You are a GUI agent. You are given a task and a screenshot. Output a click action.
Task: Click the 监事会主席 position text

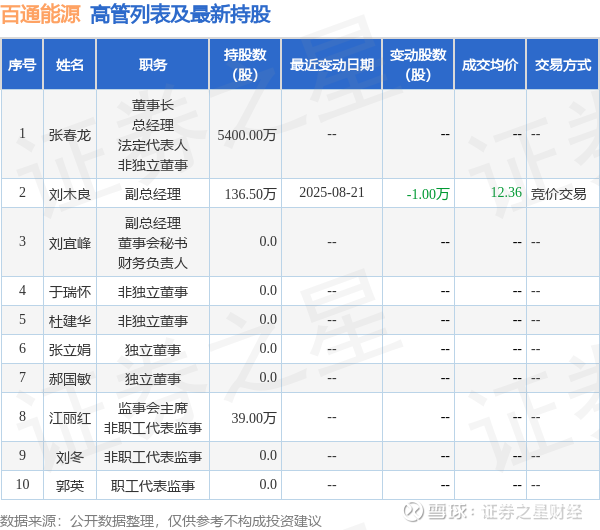153,408
